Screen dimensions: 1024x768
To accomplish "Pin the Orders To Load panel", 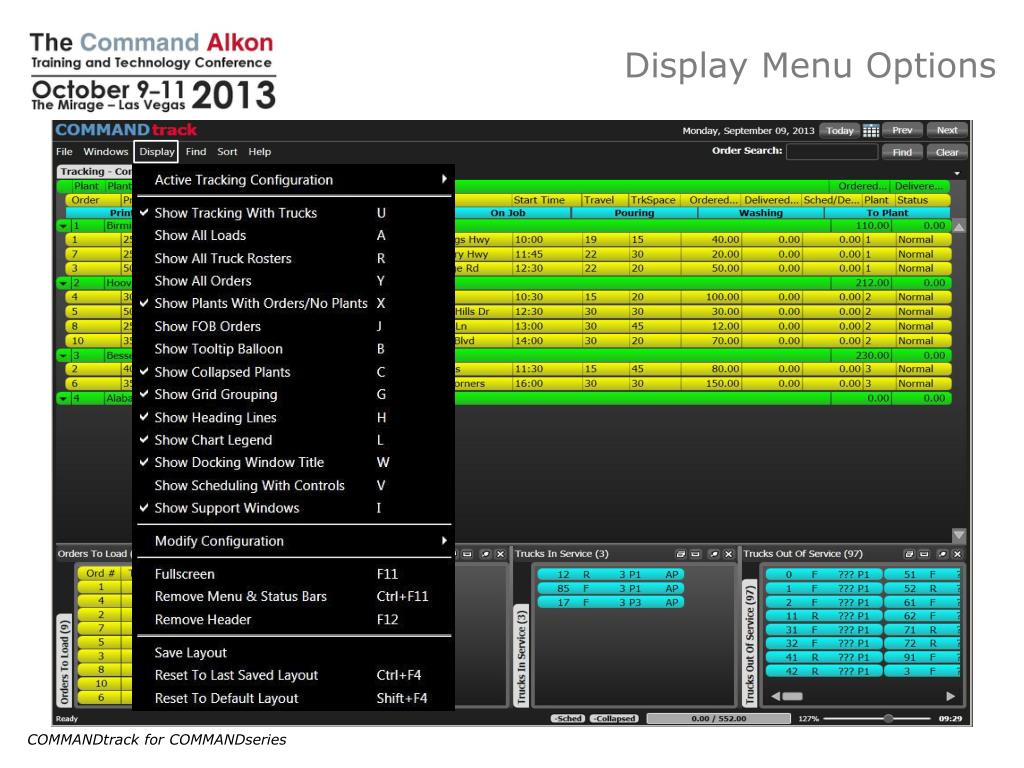I will coord(485,554).
